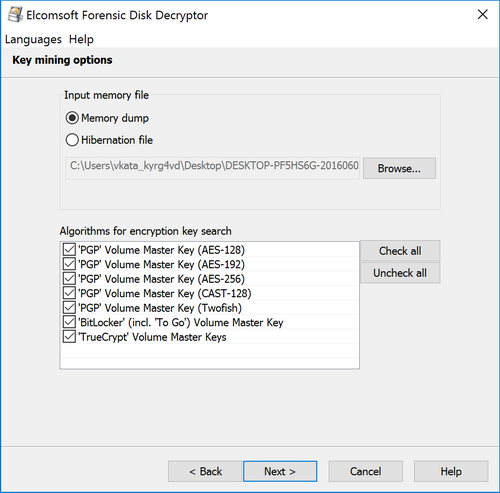500x493 pixels.
Task: Browse for an input memory file
Action: [399, 168]
